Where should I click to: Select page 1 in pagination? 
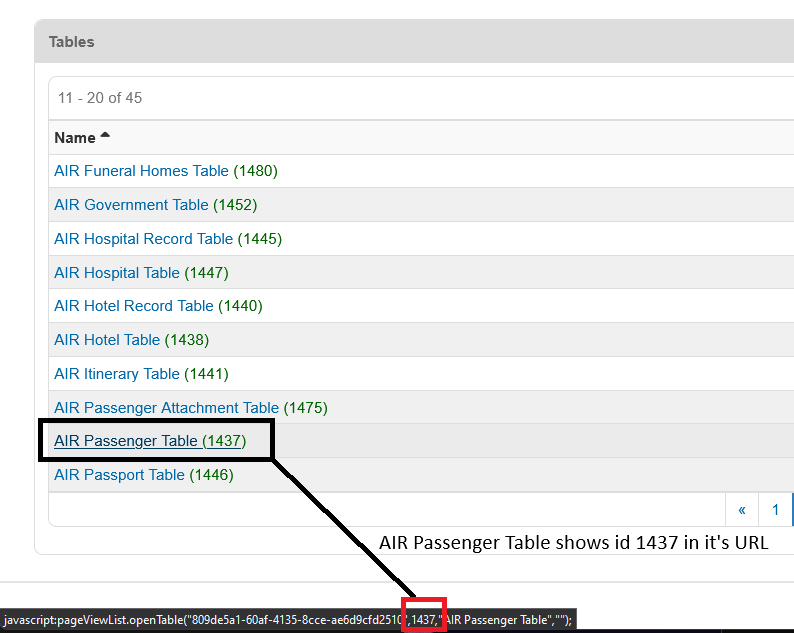pyautogui.click(x=775, y=509)
